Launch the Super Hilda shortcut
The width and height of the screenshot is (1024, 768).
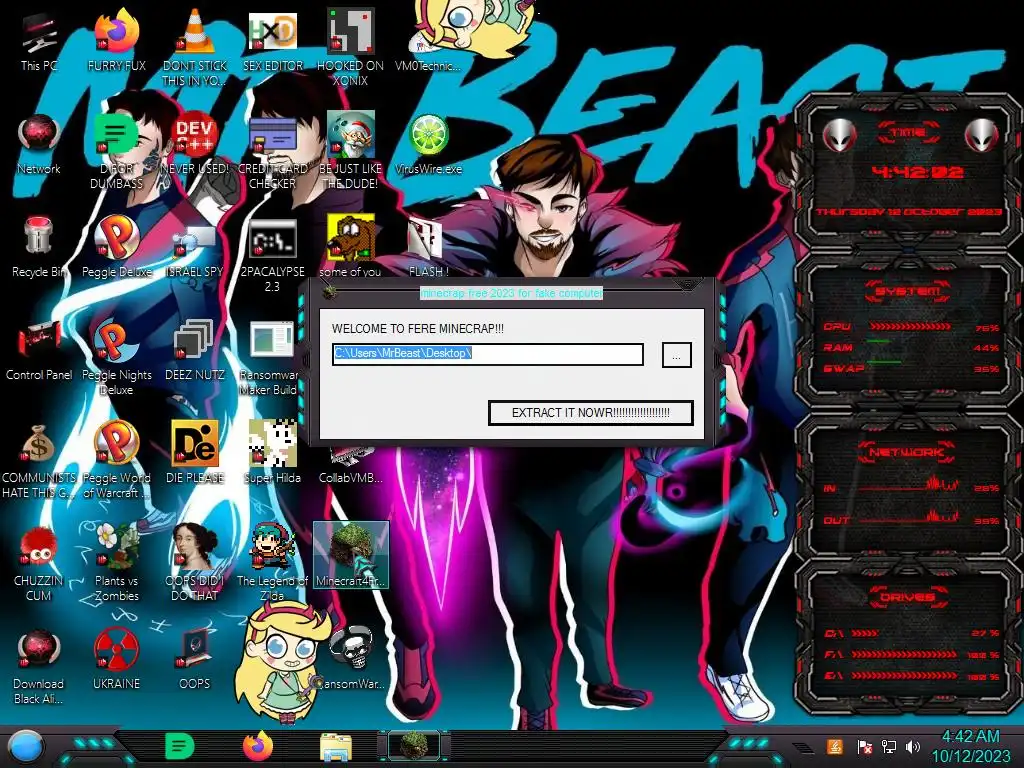click(x=272, y=453)
